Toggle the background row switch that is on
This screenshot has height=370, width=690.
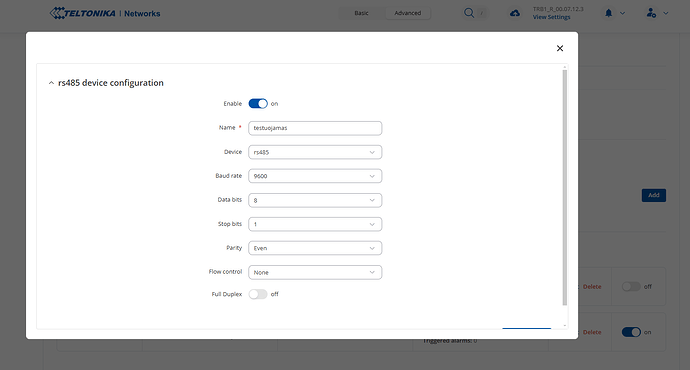pos(631,332)
